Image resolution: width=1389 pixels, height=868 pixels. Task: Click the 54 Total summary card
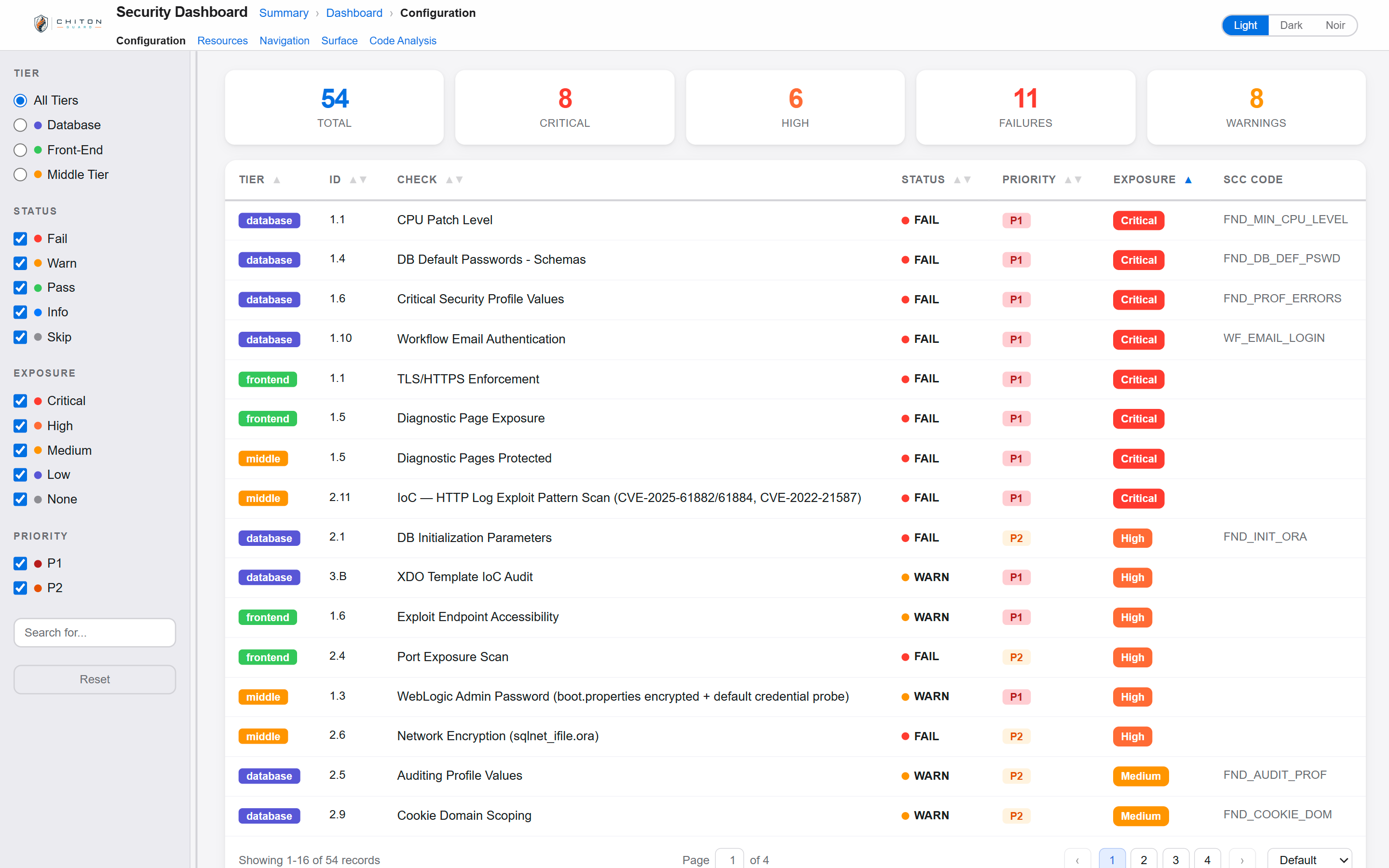(x=334, y=108)
